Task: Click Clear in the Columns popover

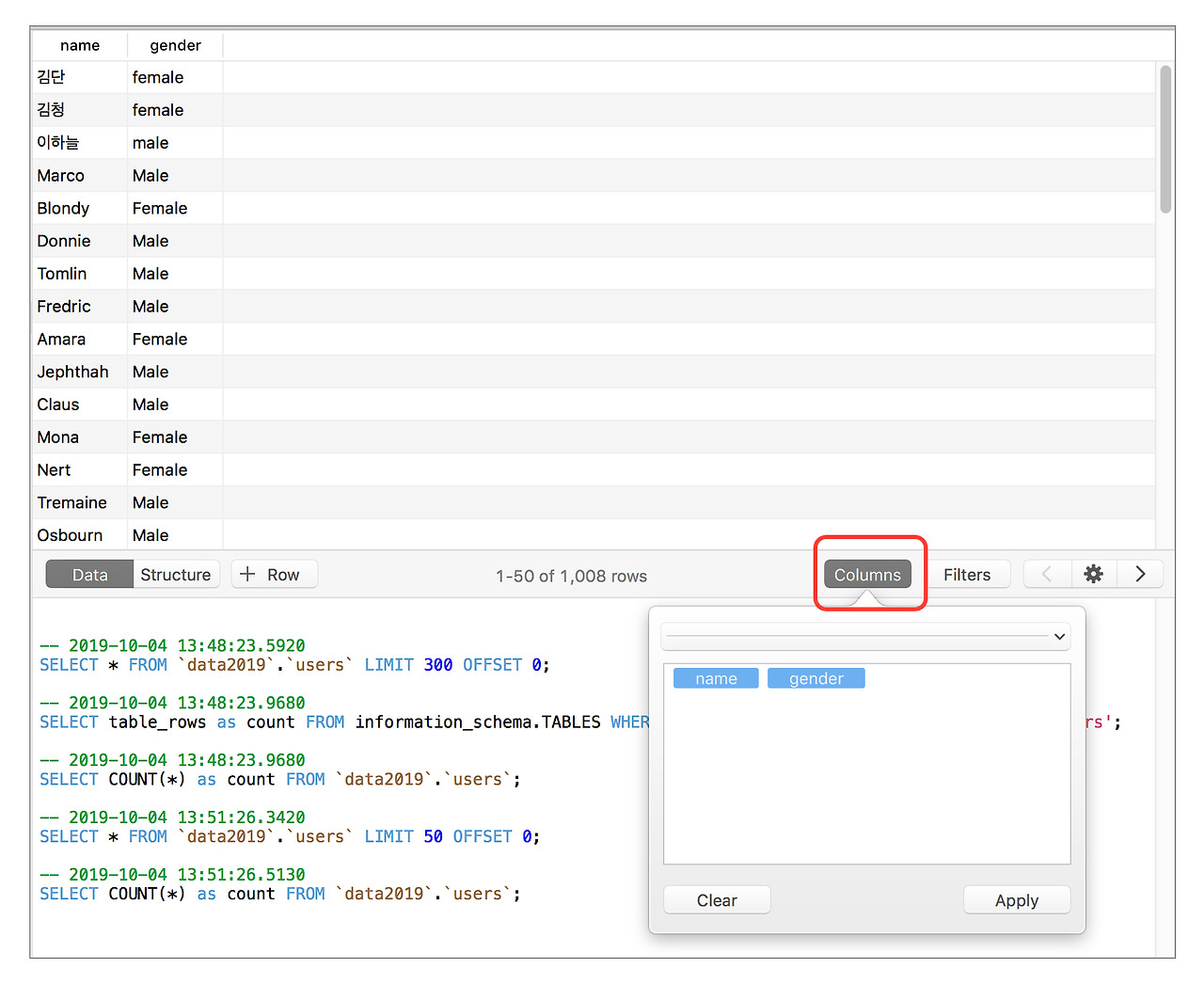Action: [717, 900]
